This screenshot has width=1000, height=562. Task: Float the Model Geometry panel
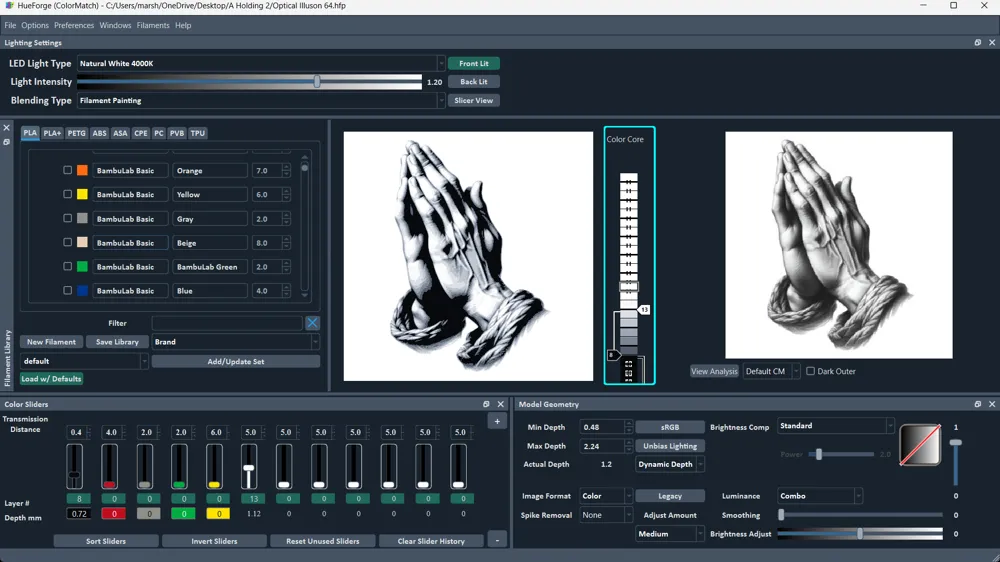[978, 404]
